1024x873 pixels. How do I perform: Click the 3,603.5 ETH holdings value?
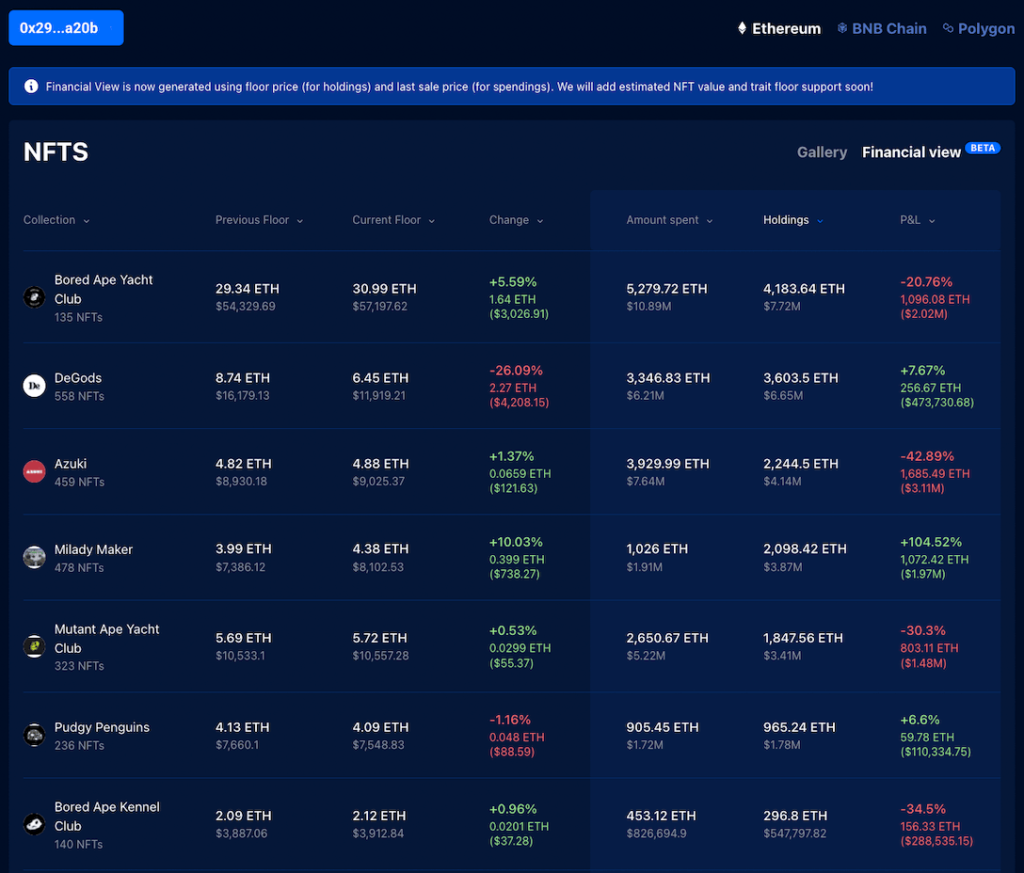801,378
